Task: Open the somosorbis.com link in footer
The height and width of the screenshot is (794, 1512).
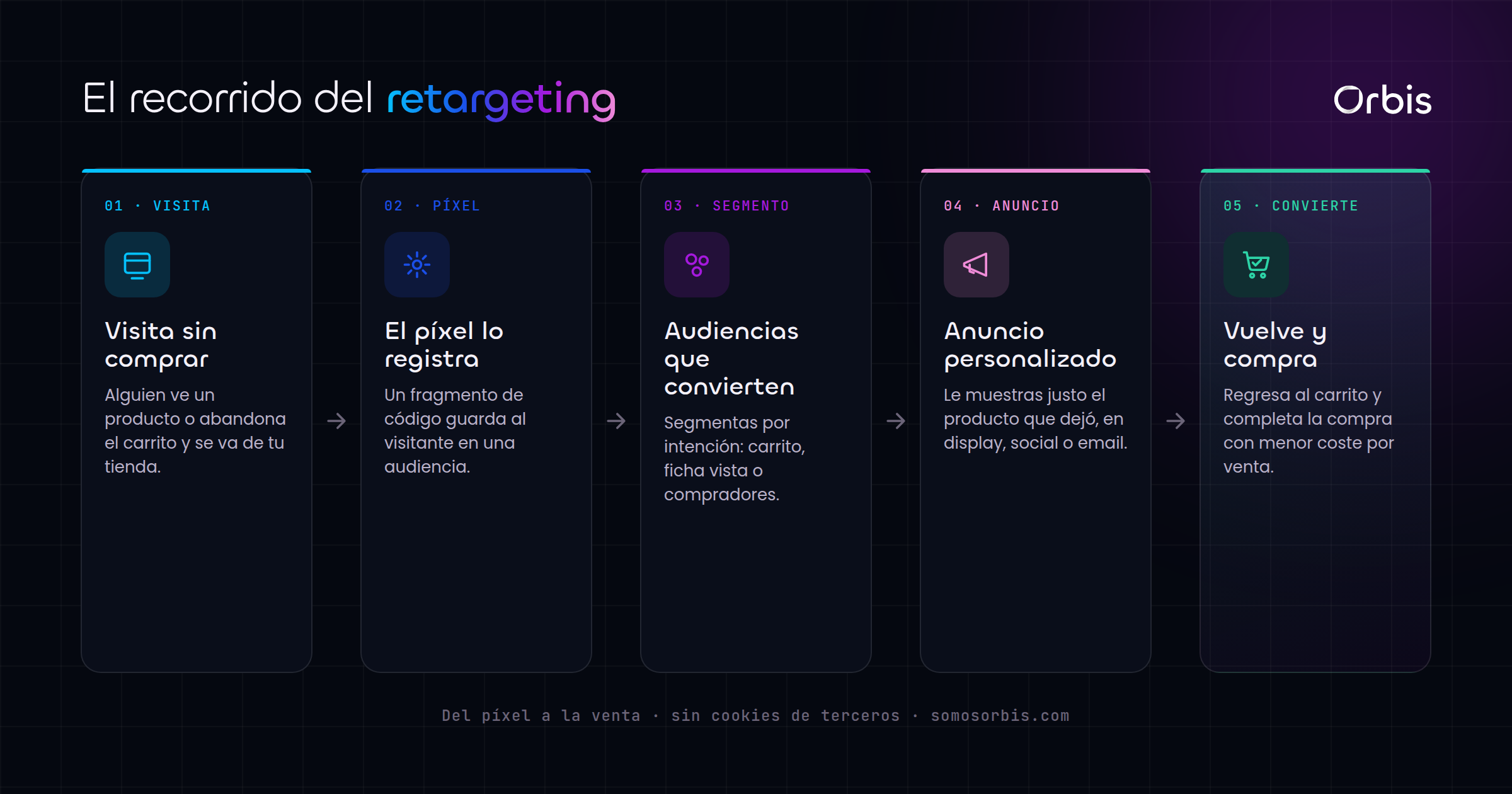Action: click(x=1000, y=716)
